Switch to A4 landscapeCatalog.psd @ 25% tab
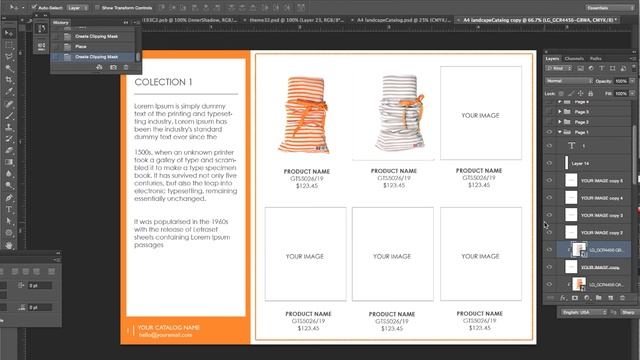 [x=403, y=20]
